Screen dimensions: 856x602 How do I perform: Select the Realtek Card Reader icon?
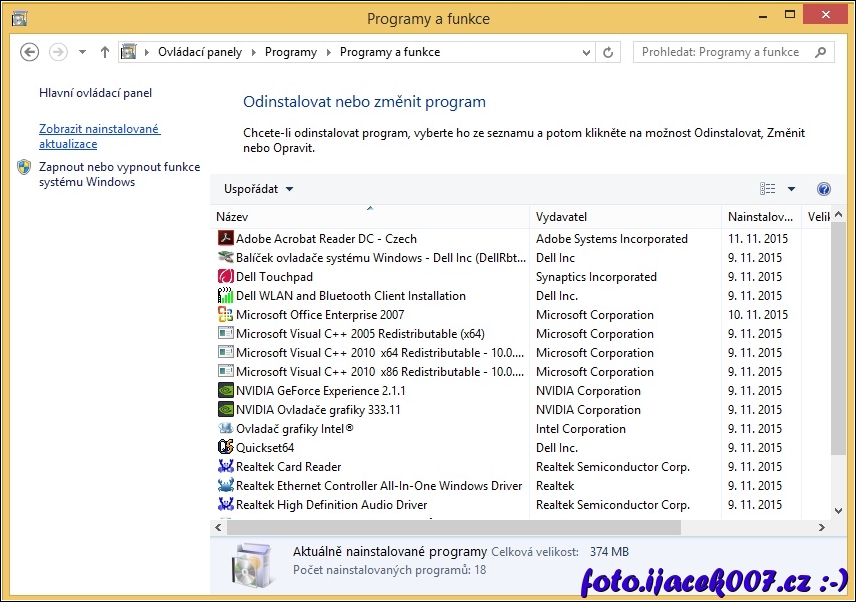pyautogui.click(x=225, y=467)
